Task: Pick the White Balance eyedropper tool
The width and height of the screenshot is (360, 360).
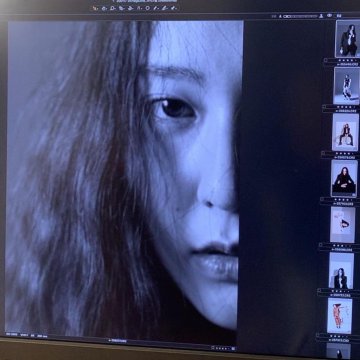Action: (x=164, y=8)
